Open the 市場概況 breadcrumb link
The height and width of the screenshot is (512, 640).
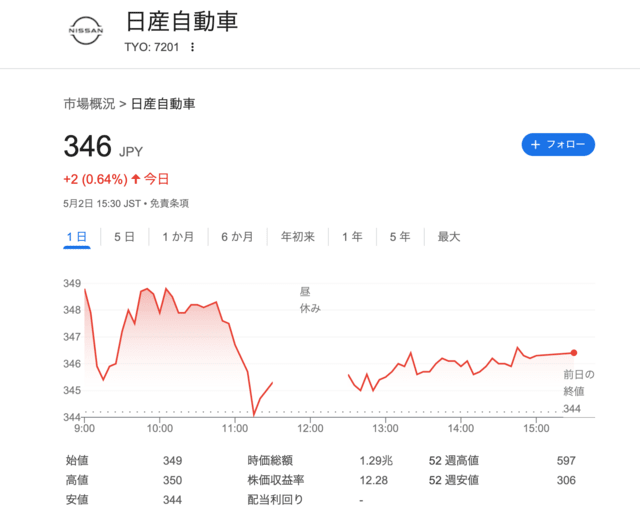point(89,104)
